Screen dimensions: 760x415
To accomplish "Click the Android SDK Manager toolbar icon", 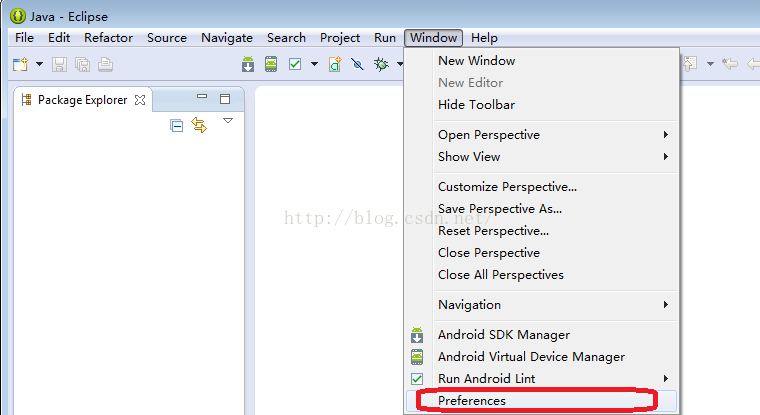I will tap(248, 64).
